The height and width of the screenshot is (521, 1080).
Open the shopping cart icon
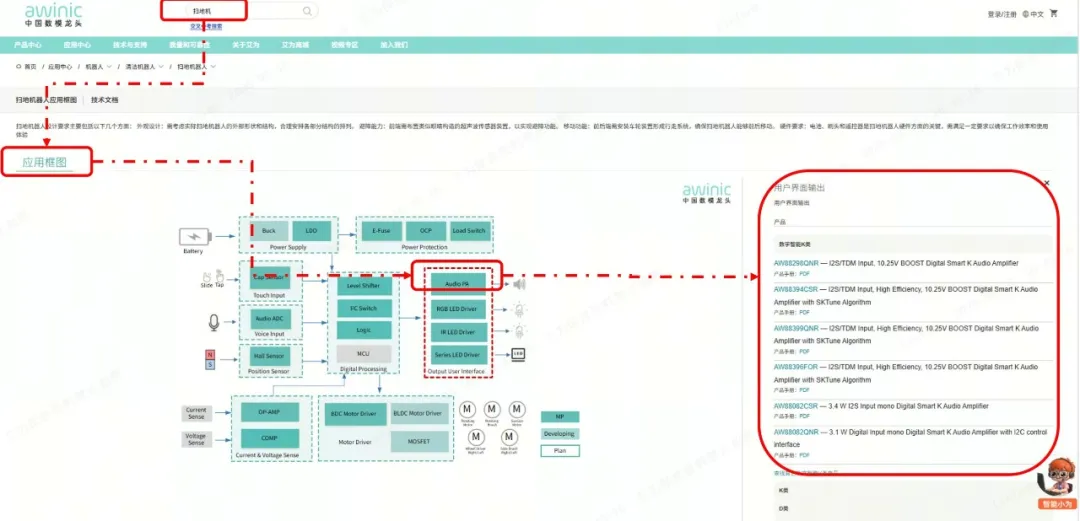[1053, 14]
